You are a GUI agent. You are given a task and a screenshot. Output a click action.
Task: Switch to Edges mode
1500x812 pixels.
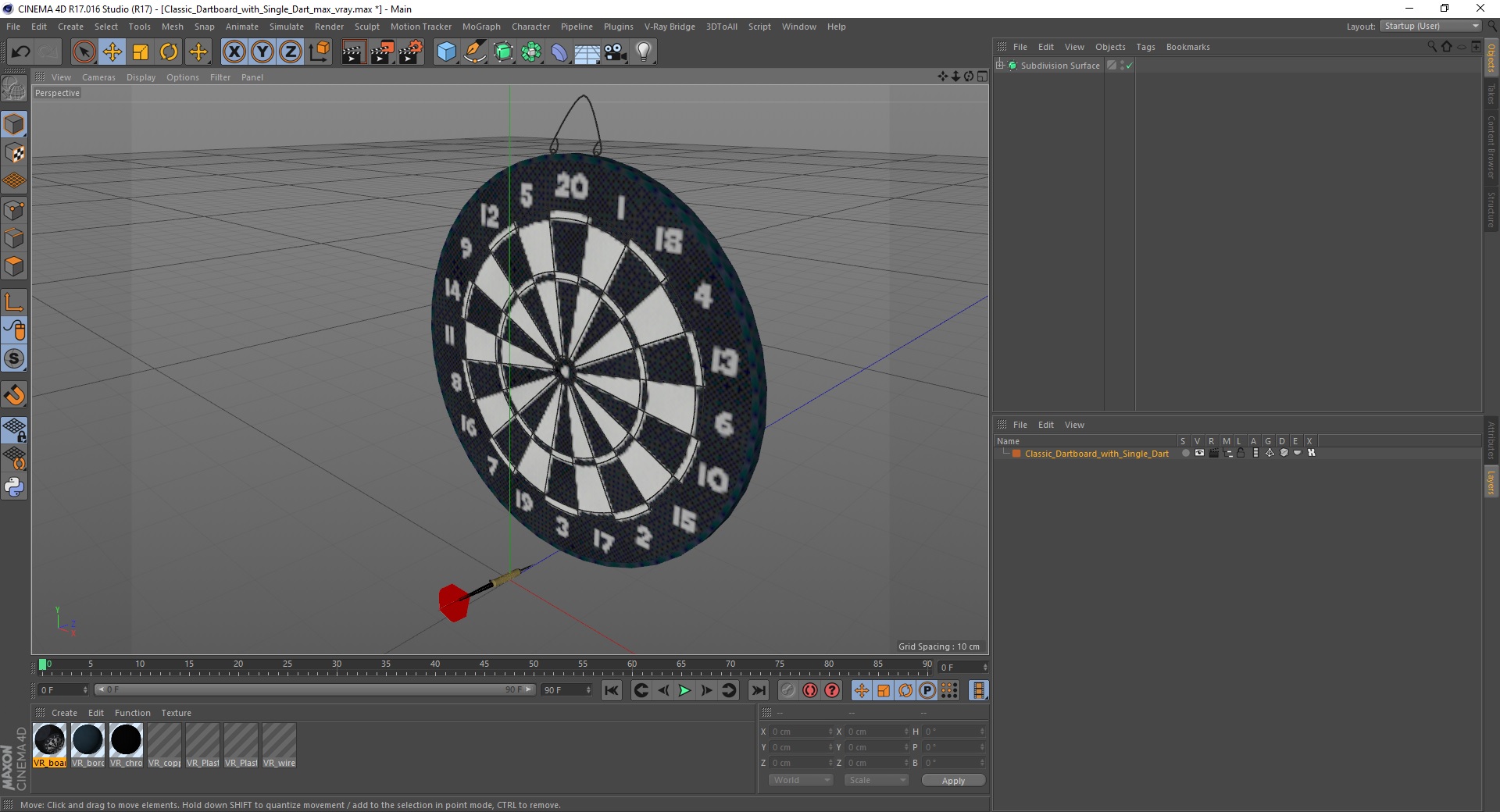tap(14, 238)
